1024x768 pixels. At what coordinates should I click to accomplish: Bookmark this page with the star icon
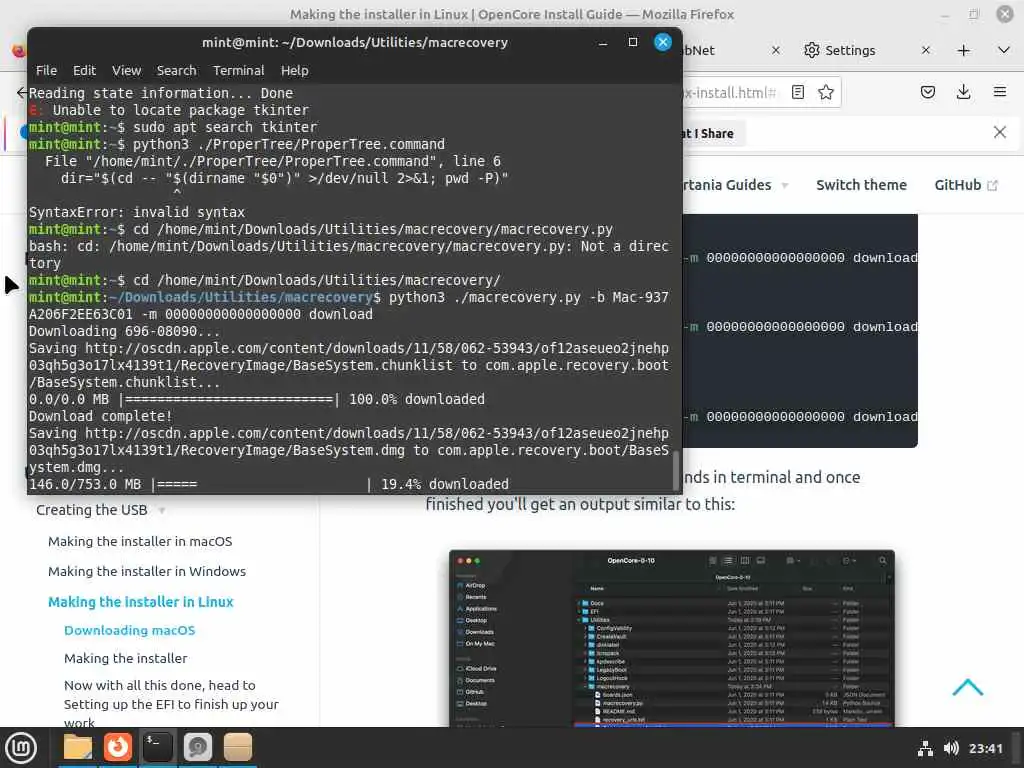(x=825, y=92)
